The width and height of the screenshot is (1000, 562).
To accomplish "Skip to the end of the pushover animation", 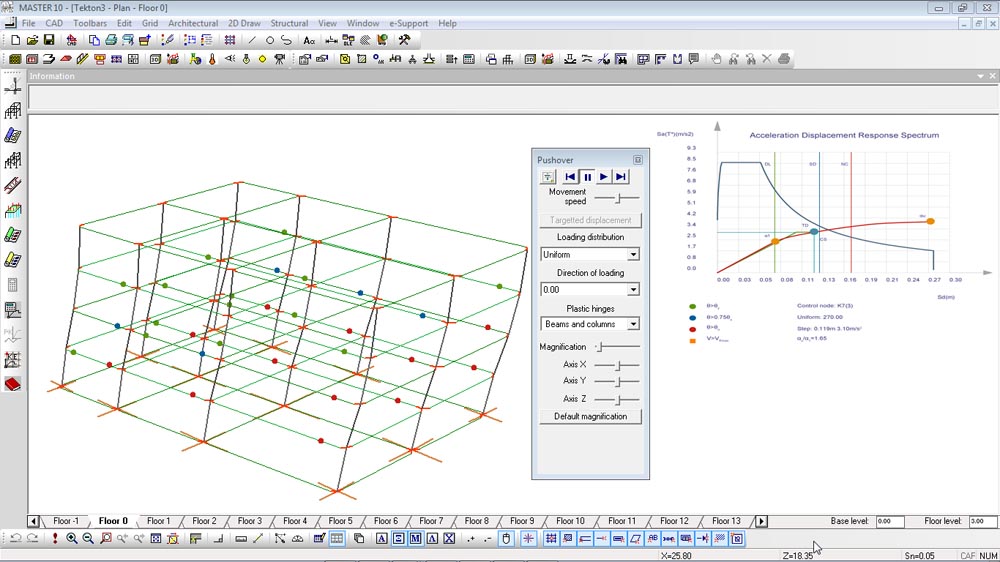I will coord(621,177).
